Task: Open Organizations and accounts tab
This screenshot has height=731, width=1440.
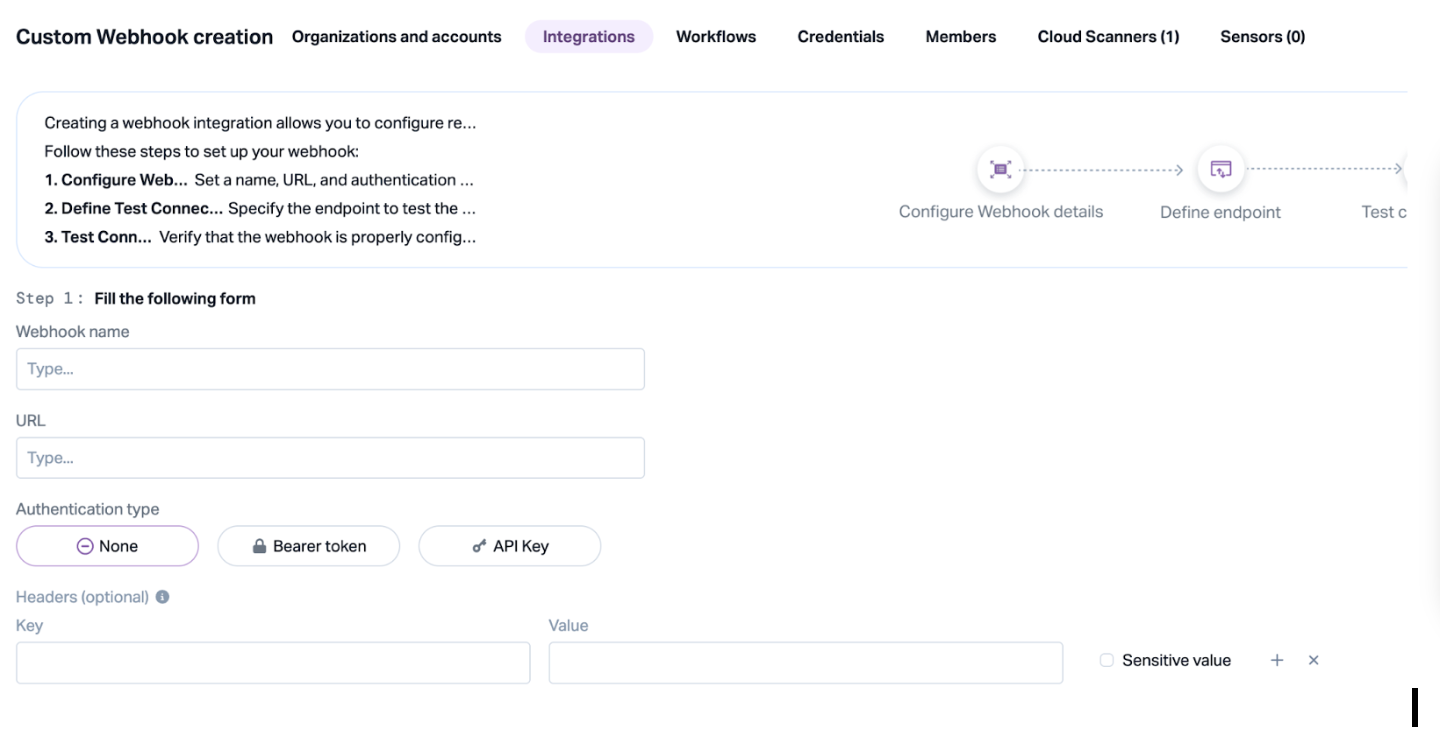Action: tap(396, 37)
